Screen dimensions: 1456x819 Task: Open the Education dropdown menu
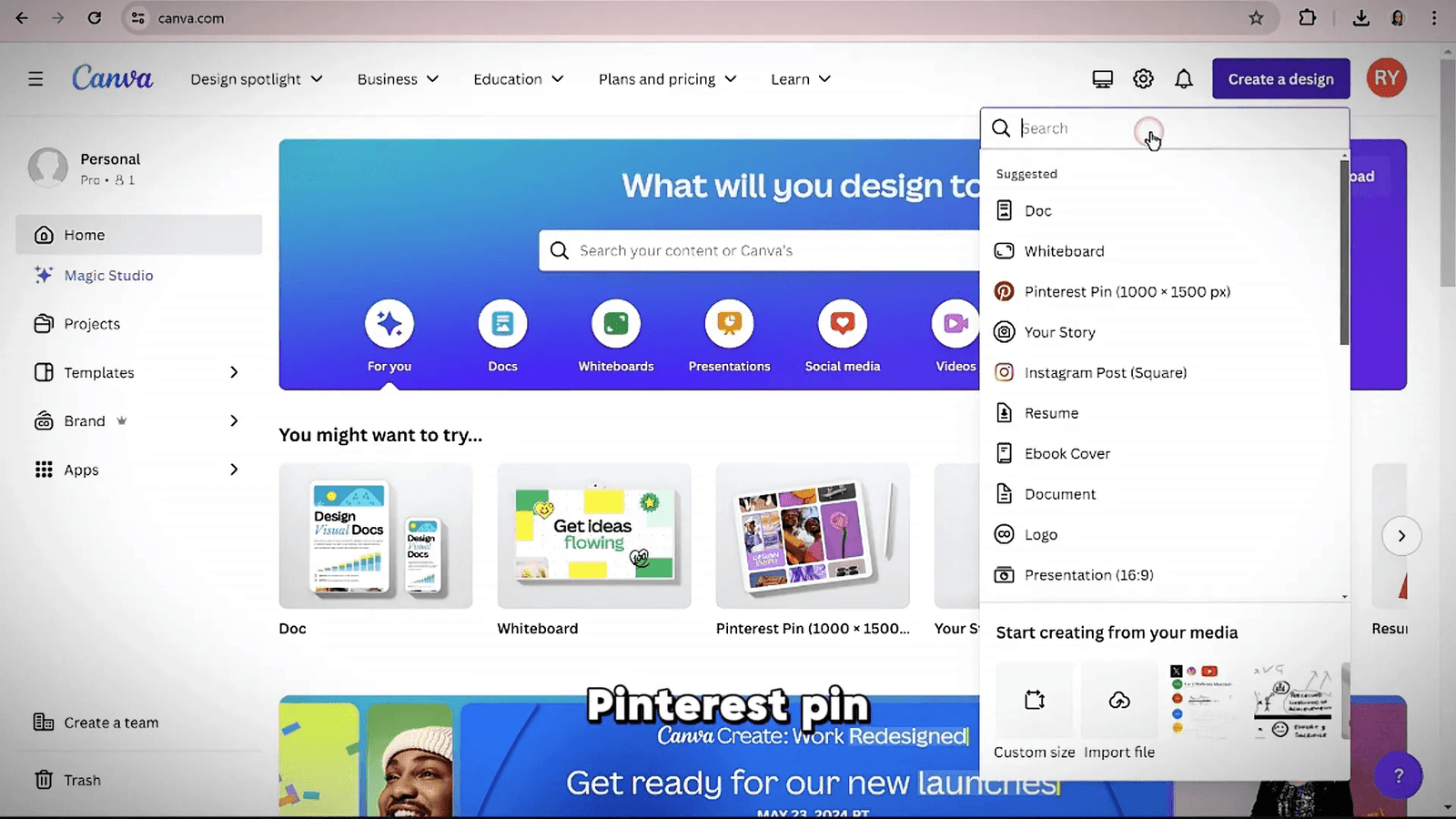pos(519,79)
